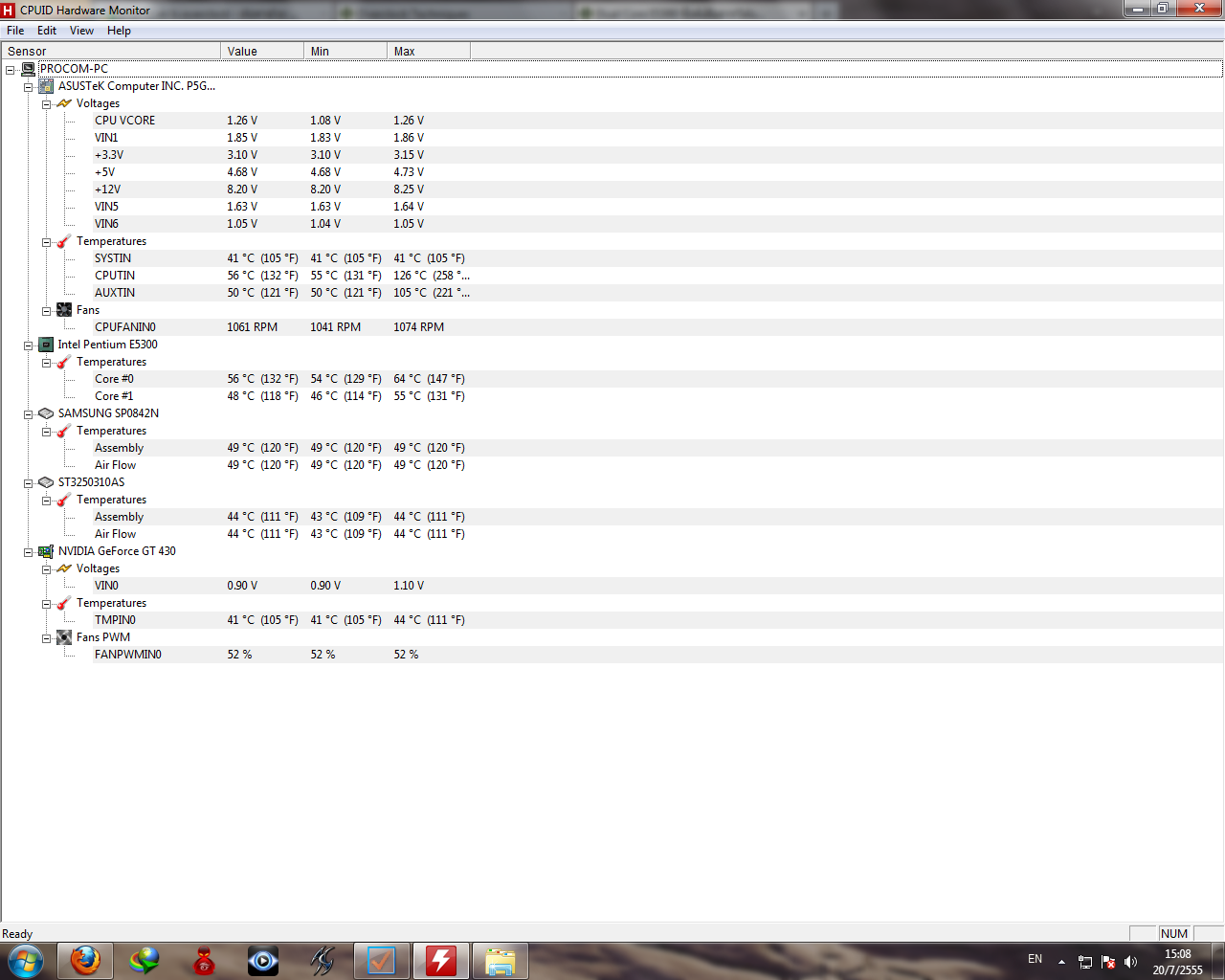Click the Intel Pentium E5300 processor icon
Image resolution: width=1225 pixels, height=980 pixels.
(x=46, y=345)
